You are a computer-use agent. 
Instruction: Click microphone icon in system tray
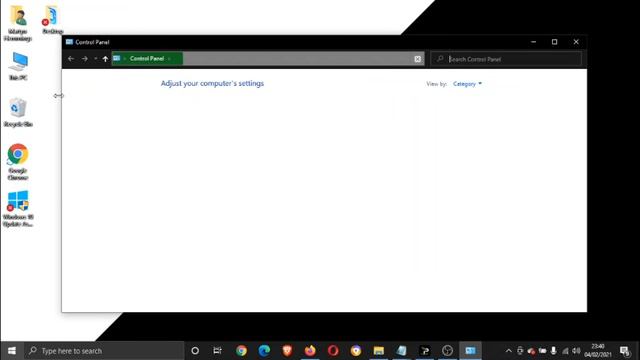pyautogui.click(x=553, y=351)
